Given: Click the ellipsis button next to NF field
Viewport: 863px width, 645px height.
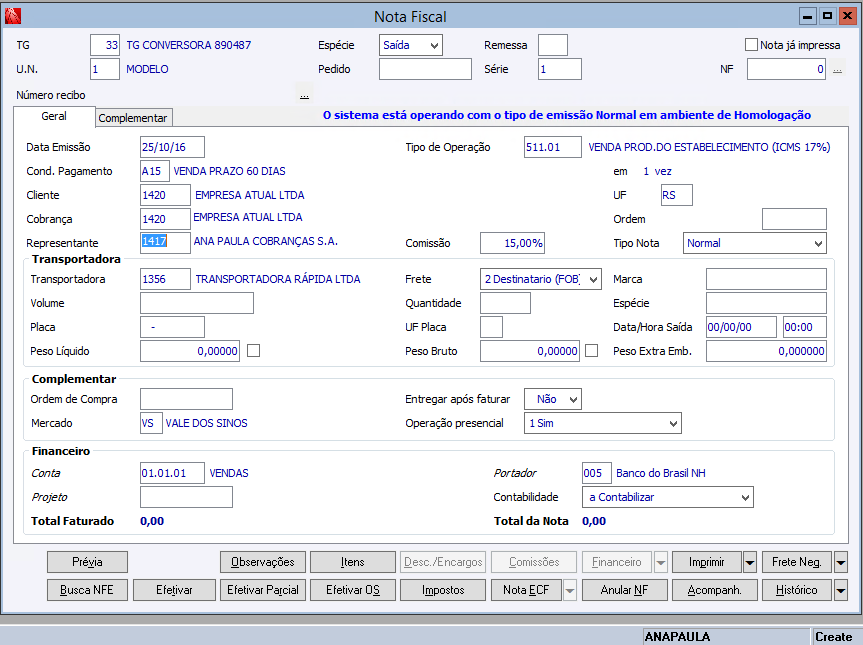Looking at the screenshot, I should (838, 70).
